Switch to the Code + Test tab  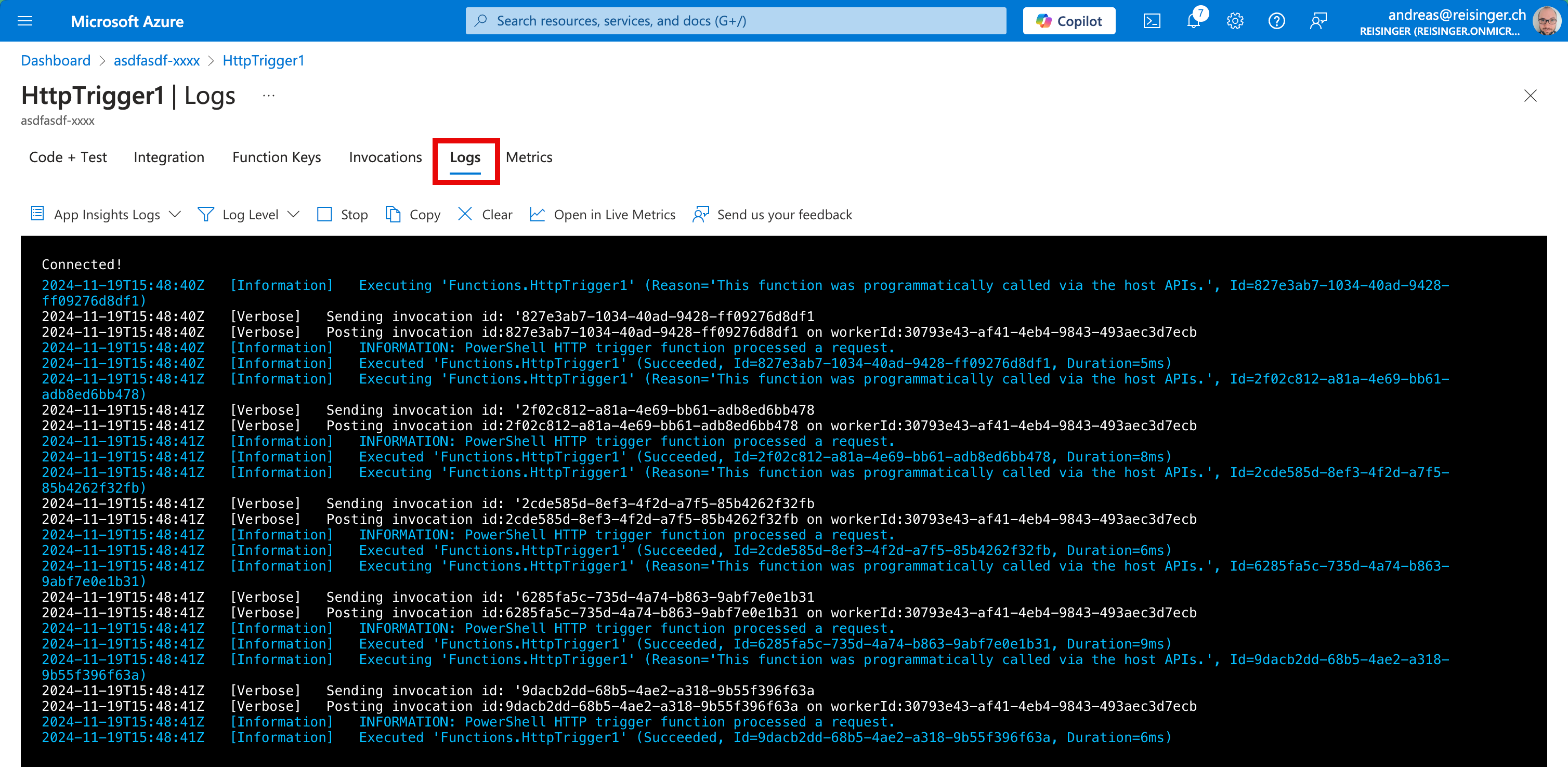click(x=68, y=157)
